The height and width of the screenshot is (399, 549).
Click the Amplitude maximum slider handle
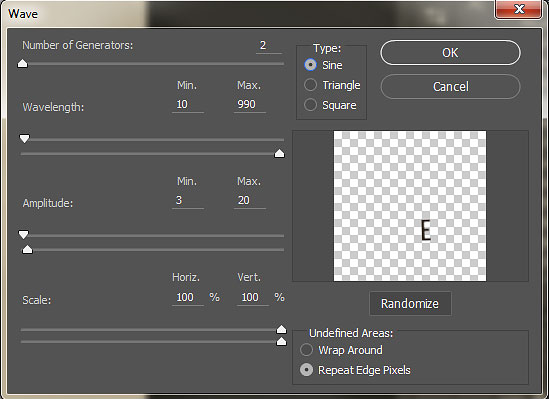[x=27, y=249]
